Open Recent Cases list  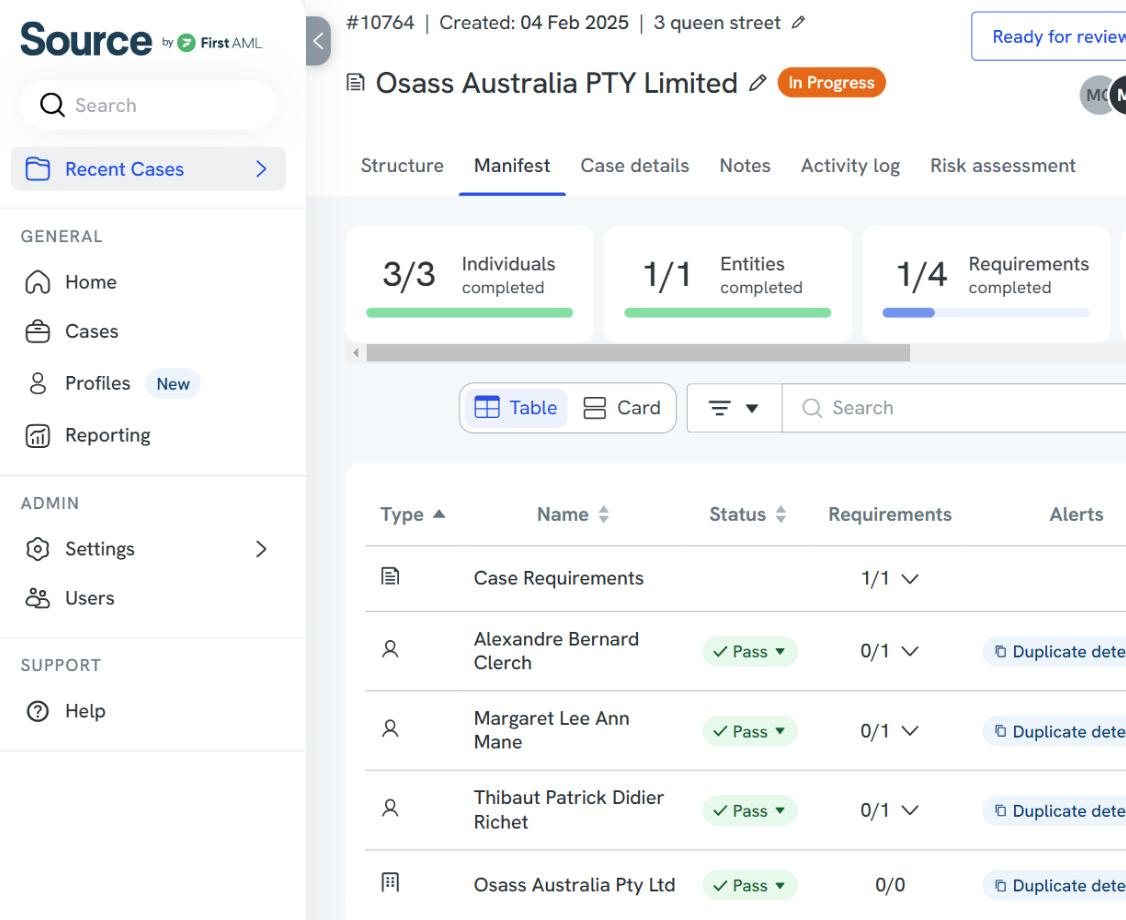(148, 169)
